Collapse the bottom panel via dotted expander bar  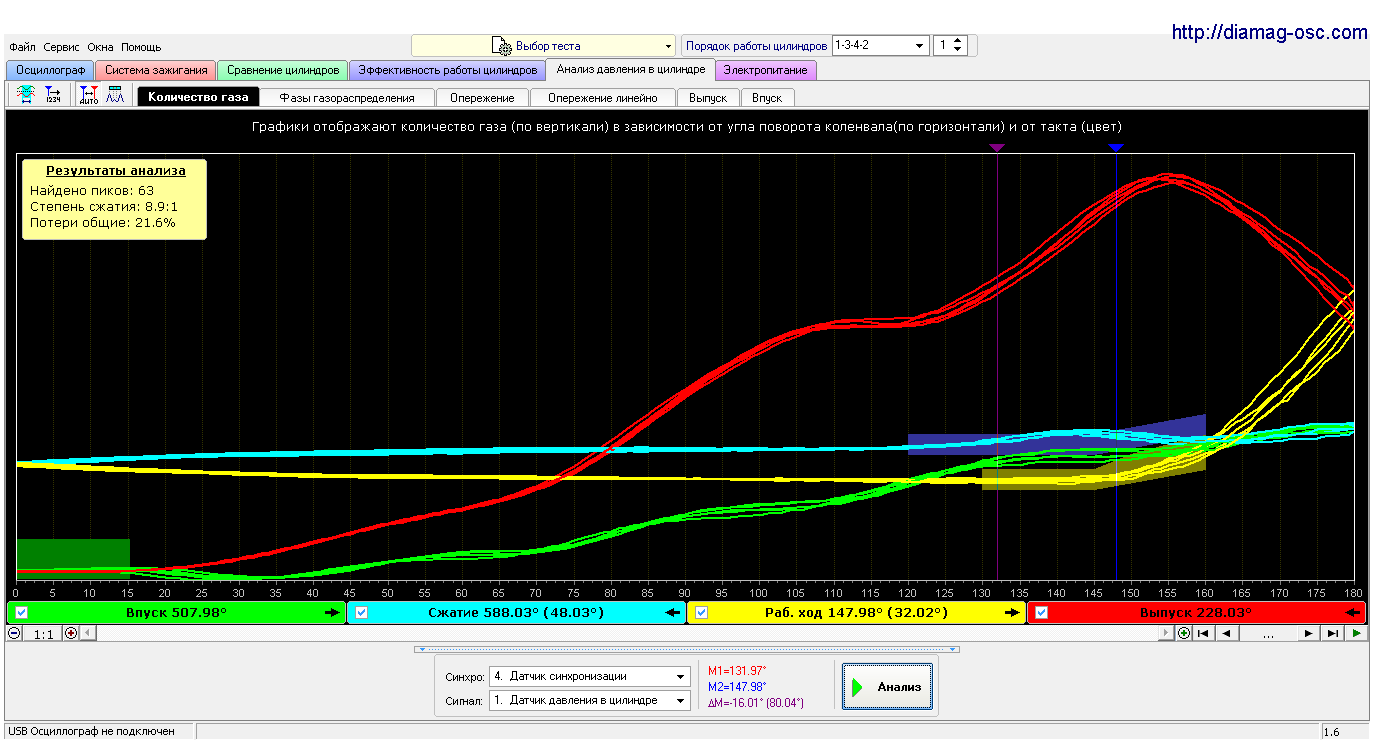(687, 649)
